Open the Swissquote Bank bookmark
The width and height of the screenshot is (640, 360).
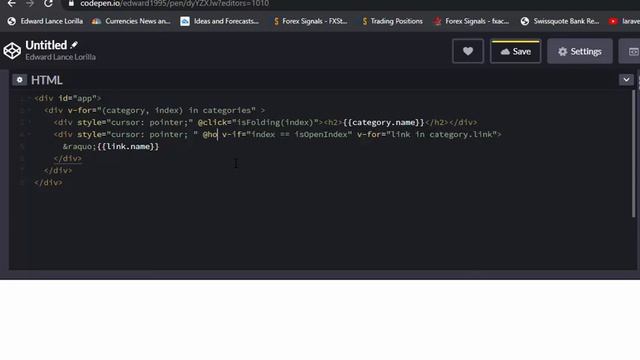[560, 21]
